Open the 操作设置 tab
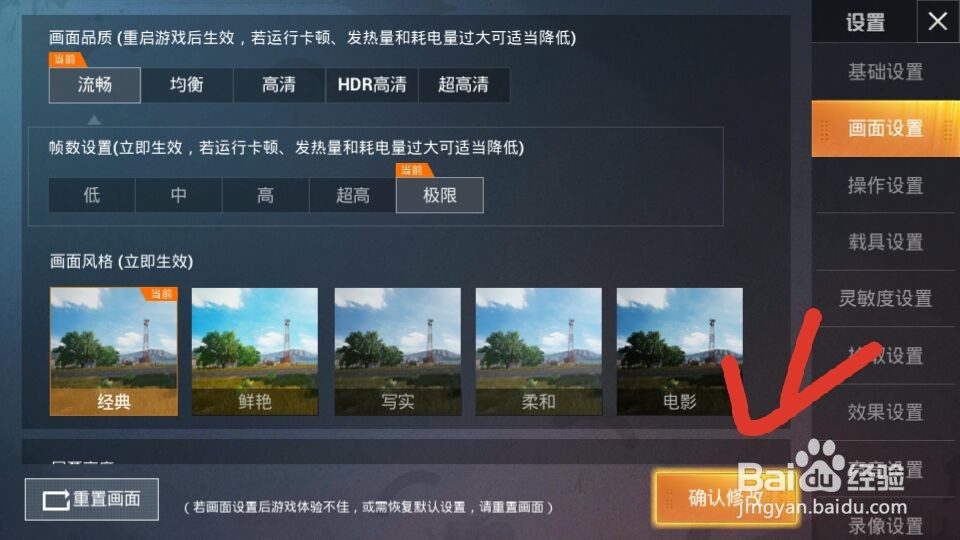This screenshot has height=540, width=960. (885, 186)
